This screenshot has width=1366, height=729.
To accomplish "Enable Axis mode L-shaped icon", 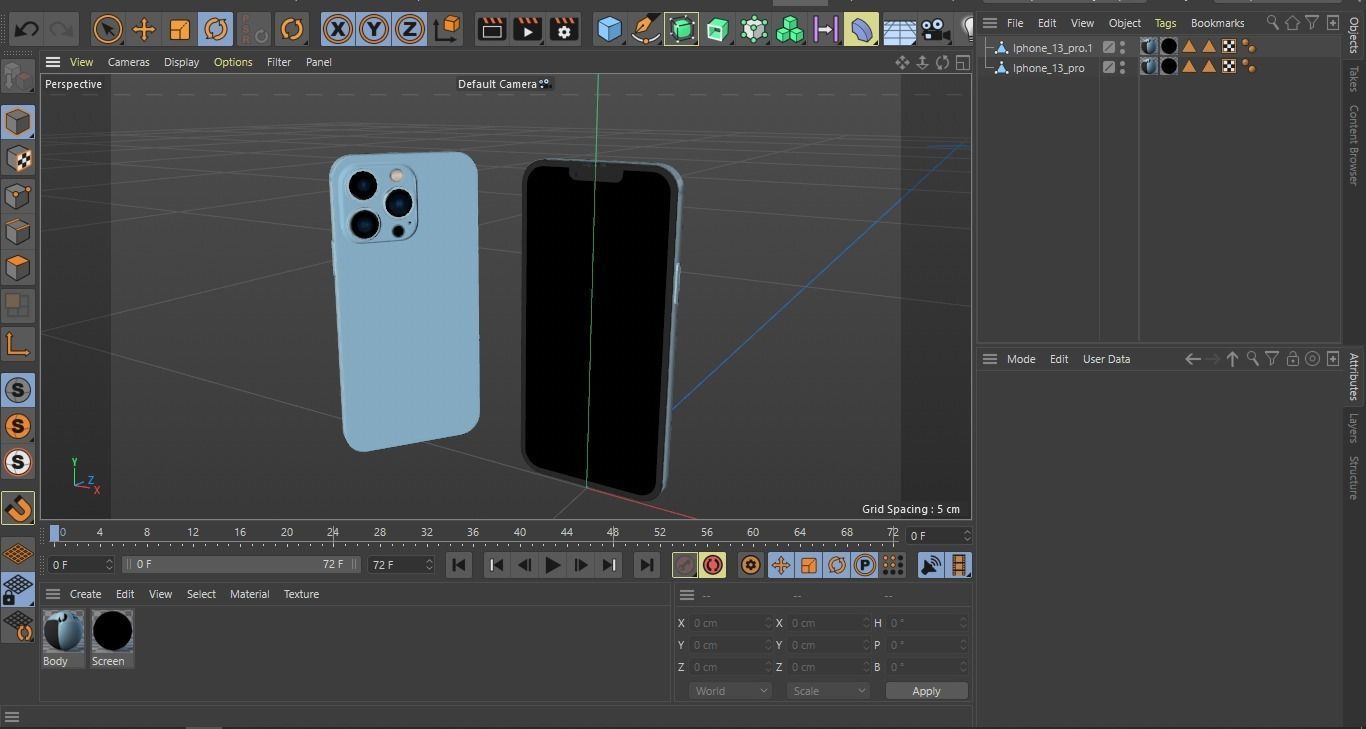I will tap(17, 345).
